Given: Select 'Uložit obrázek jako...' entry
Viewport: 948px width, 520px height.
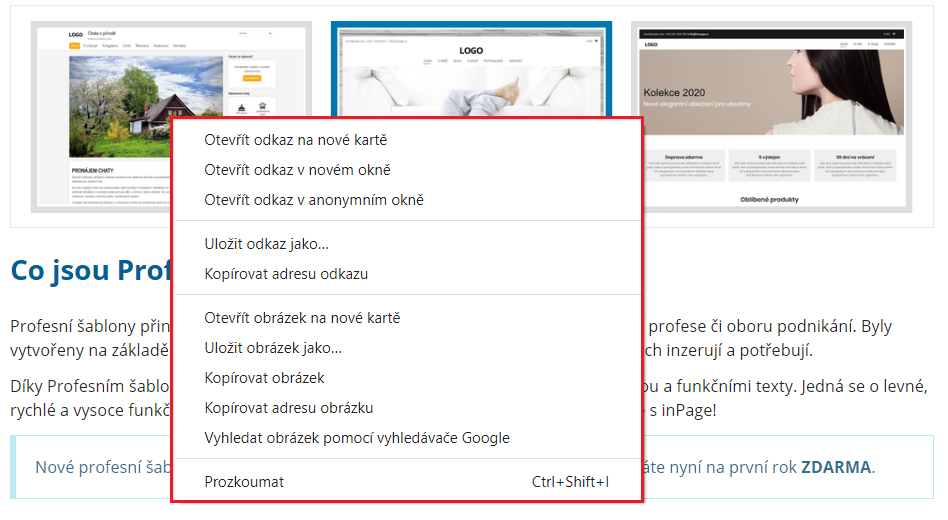Looking at the screenshot, I should tap(273, 348).
